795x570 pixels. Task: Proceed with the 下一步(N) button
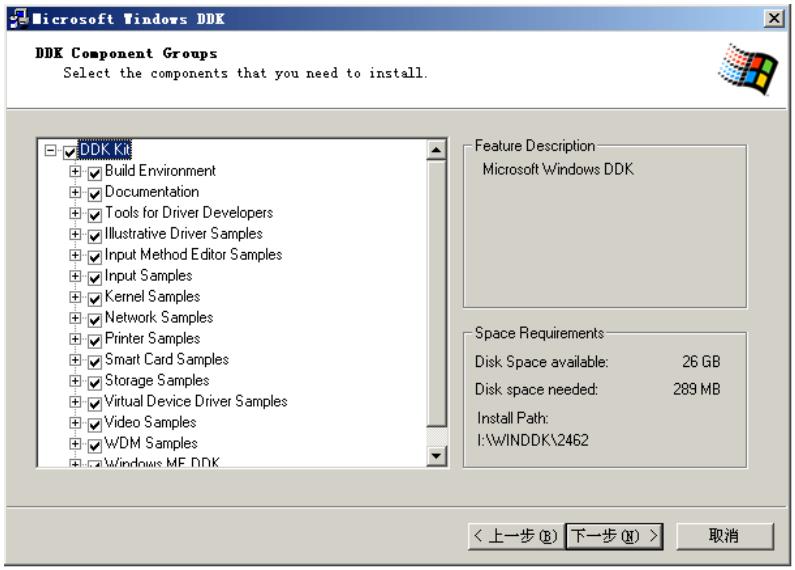pyautogui.click(x=614, y=536)
